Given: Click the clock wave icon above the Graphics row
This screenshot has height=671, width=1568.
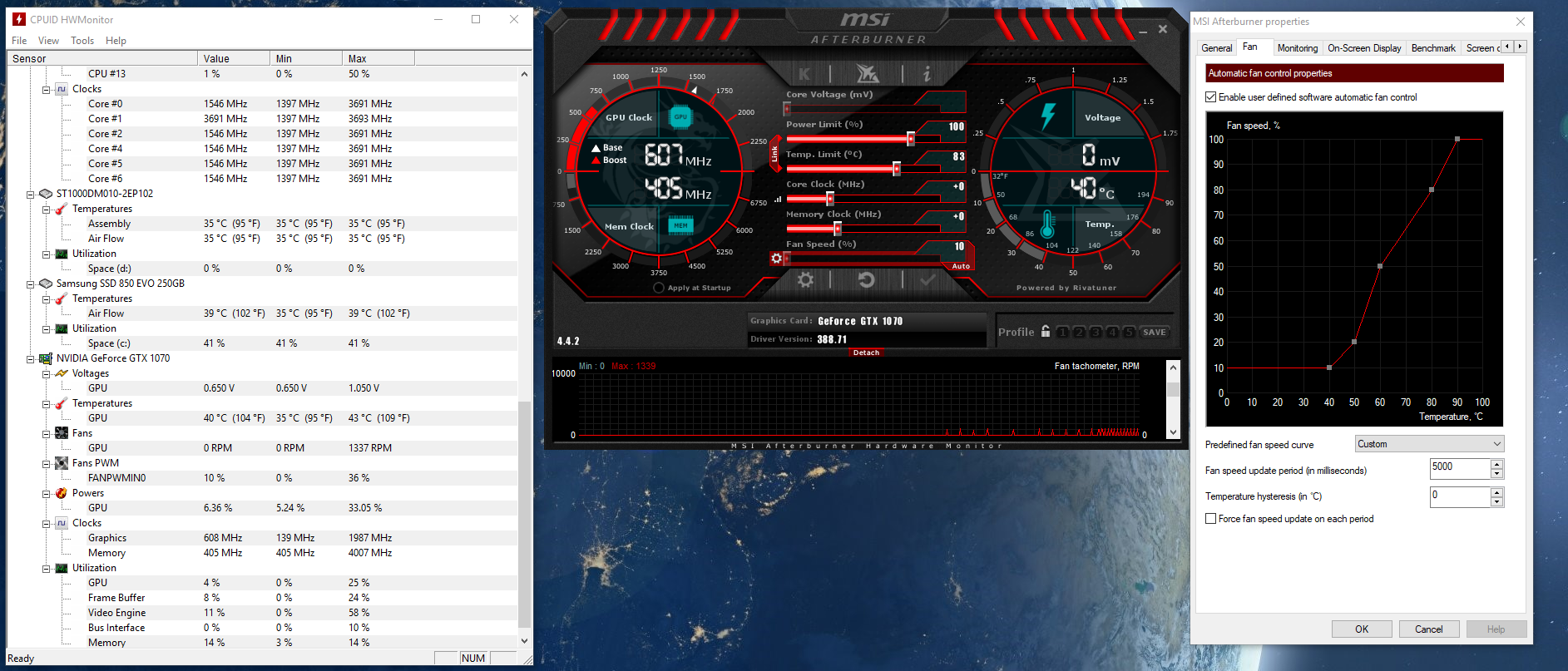Looking at the screenshot, I should coord(62,523).
